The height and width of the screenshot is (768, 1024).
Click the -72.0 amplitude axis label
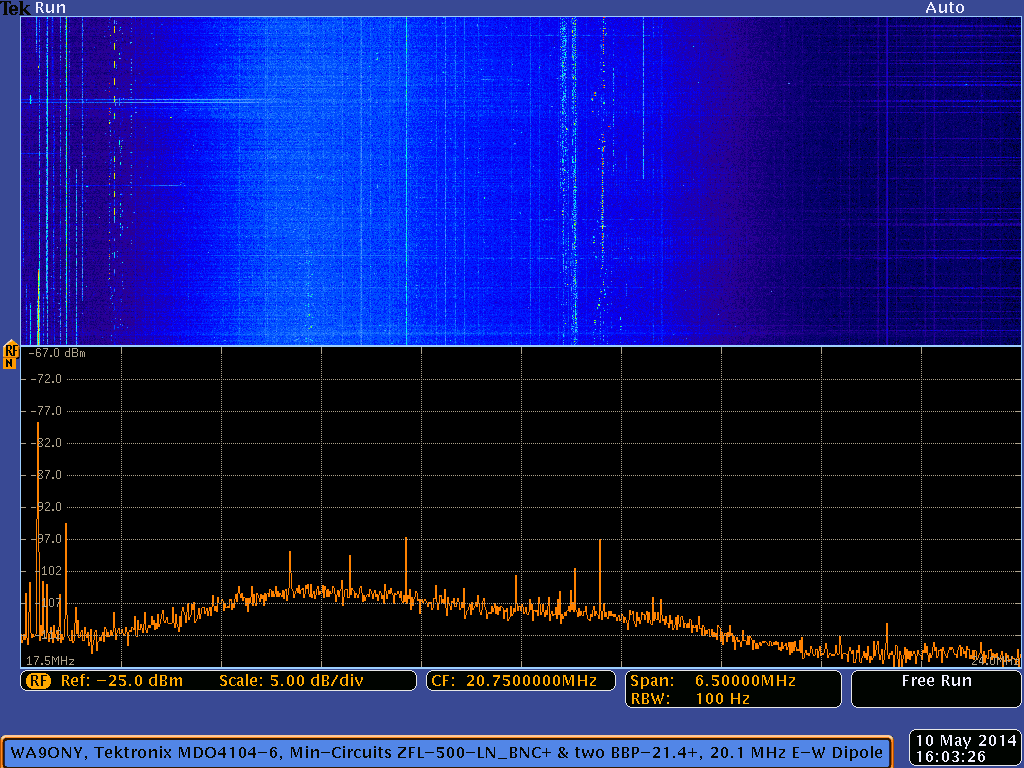pyautogui.click(x=45, y=379)
